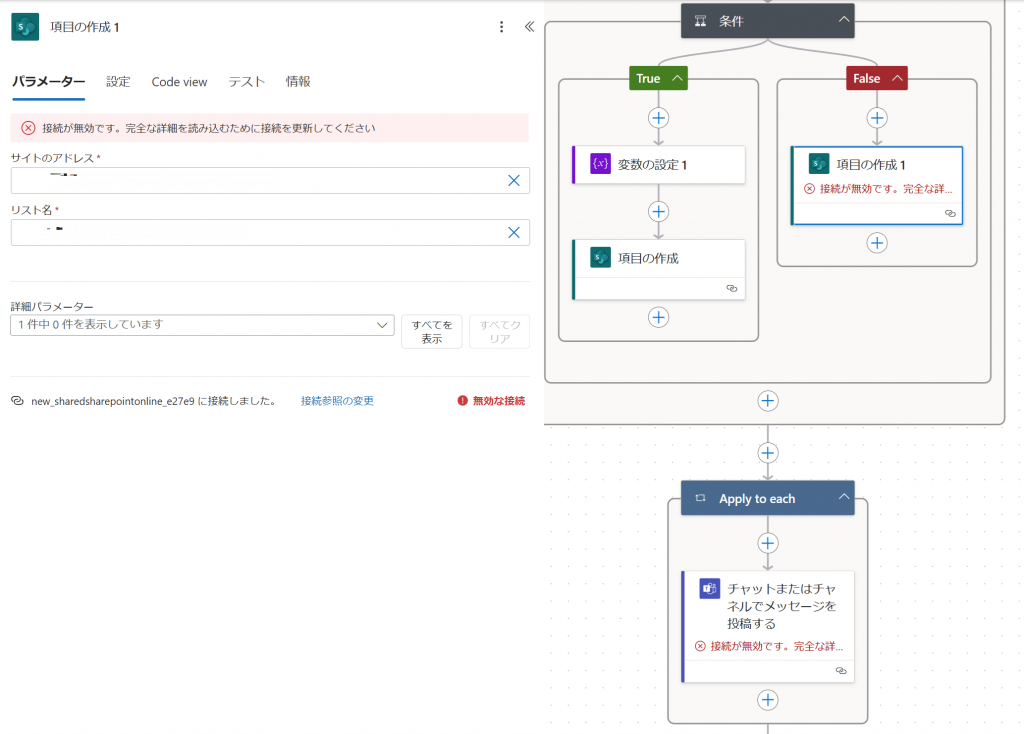Image resolution: width=1024 pixels, height=734 pixels.
Task: Collapse the True branch
Action: [x=678, y=78]
